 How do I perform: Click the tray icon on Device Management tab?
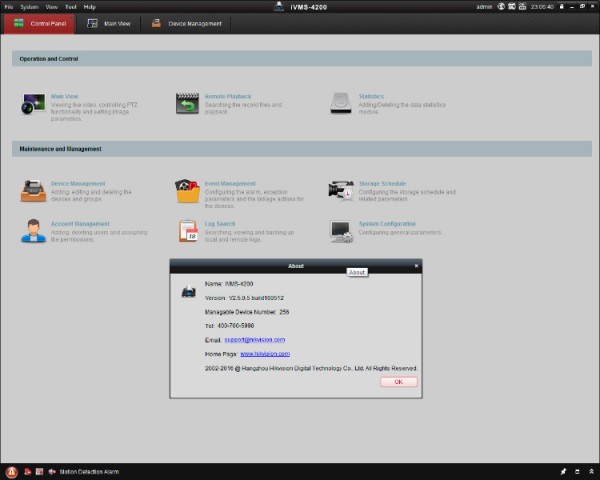coord(156,23)
